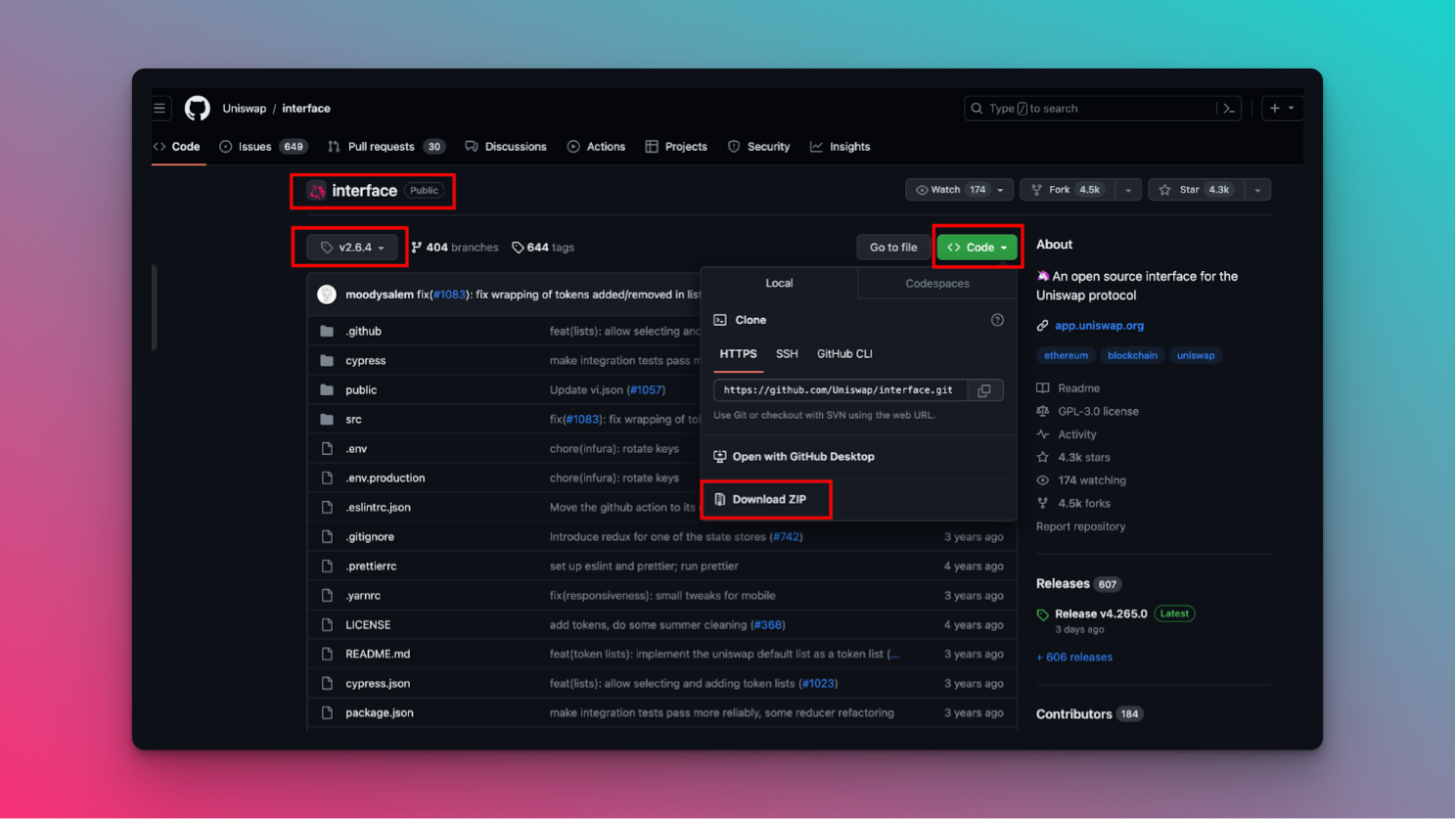
Task: Click the ethereum topic tag
Action: tap(1066, 356)
